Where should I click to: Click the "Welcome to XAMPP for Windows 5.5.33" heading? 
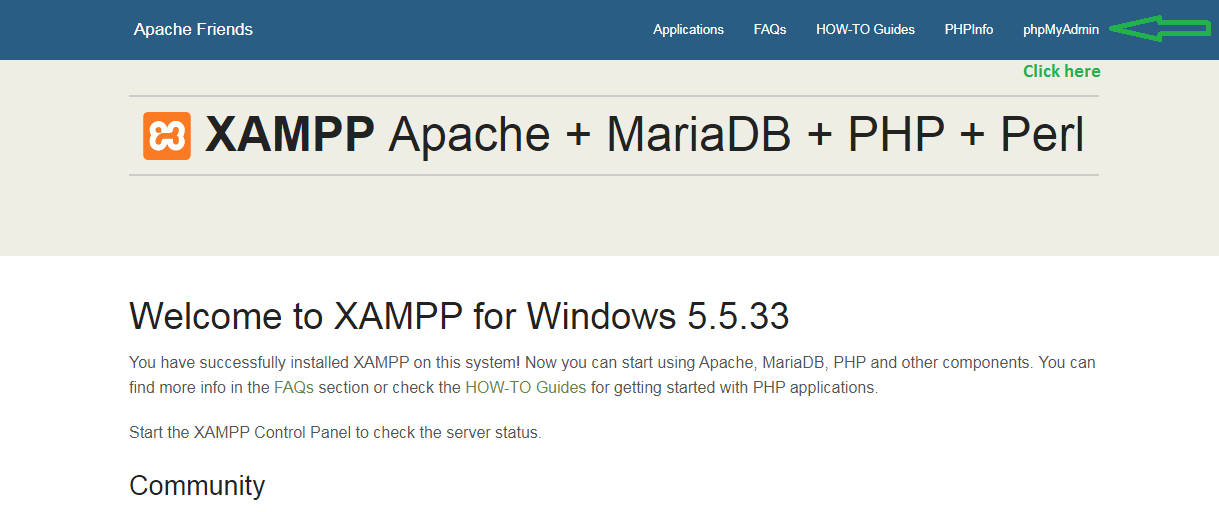459,316
